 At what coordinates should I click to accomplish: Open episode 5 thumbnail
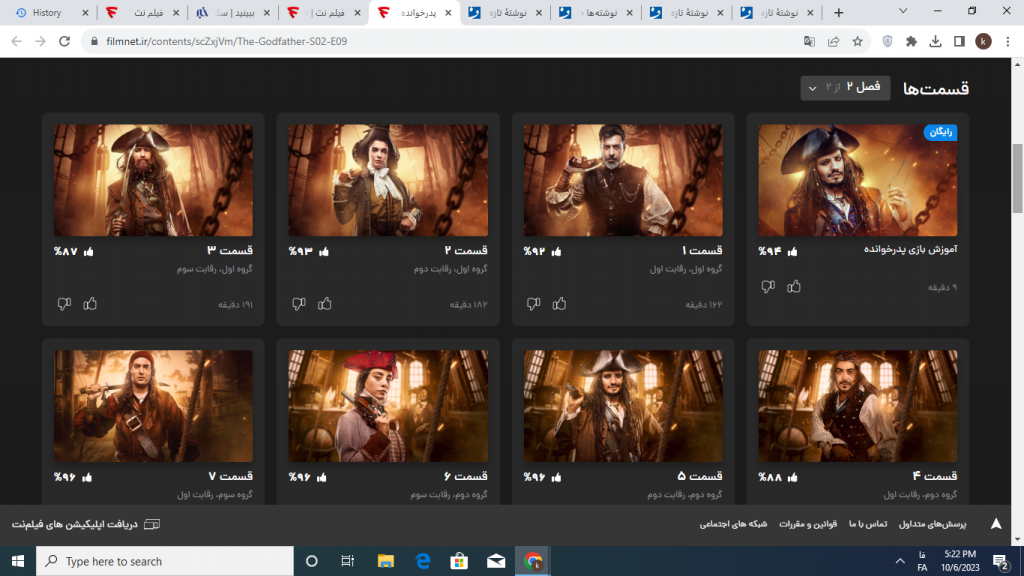point(623,405)
